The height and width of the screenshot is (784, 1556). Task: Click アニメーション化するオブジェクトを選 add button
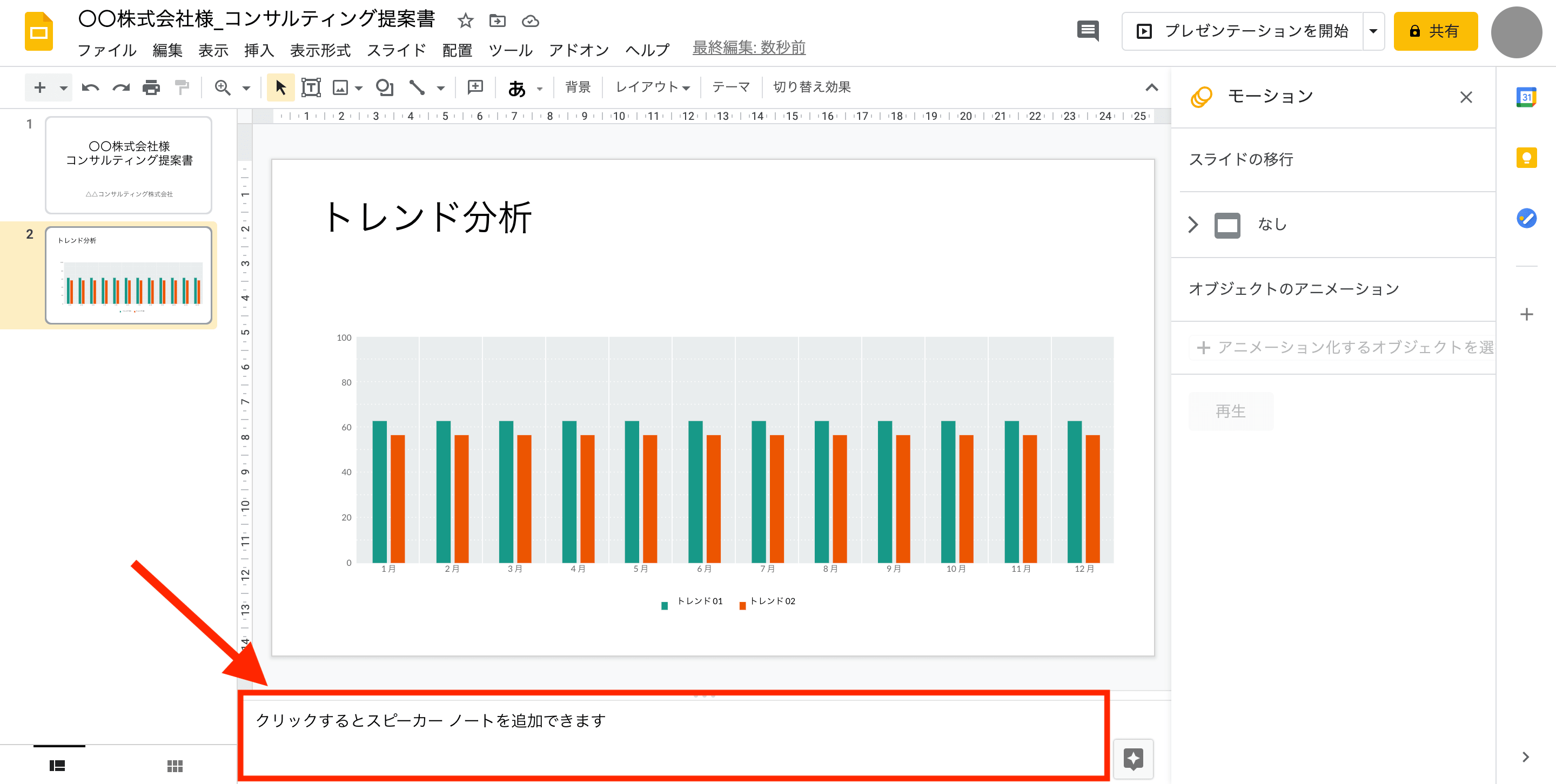tap(1342, 348)
